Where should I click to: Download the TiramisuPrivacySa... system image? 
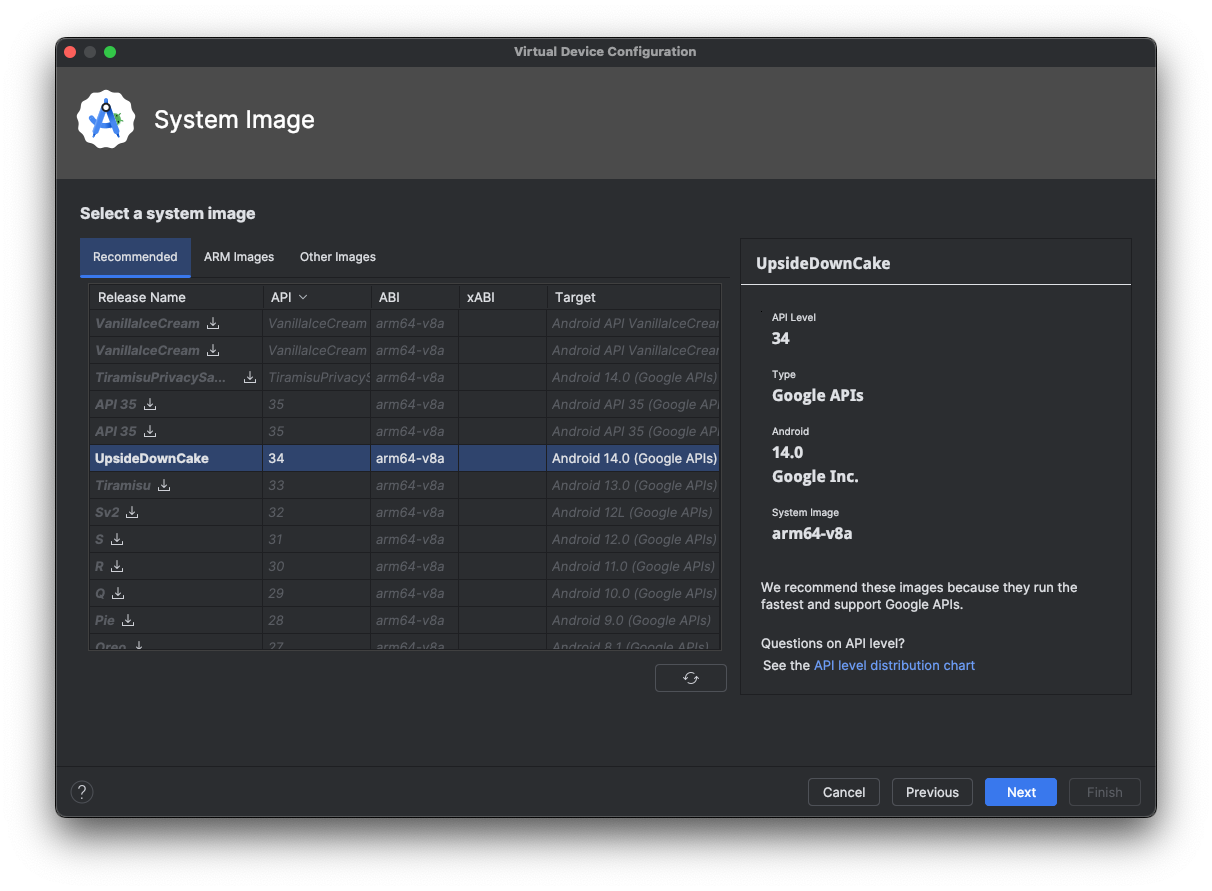point(250,377)
